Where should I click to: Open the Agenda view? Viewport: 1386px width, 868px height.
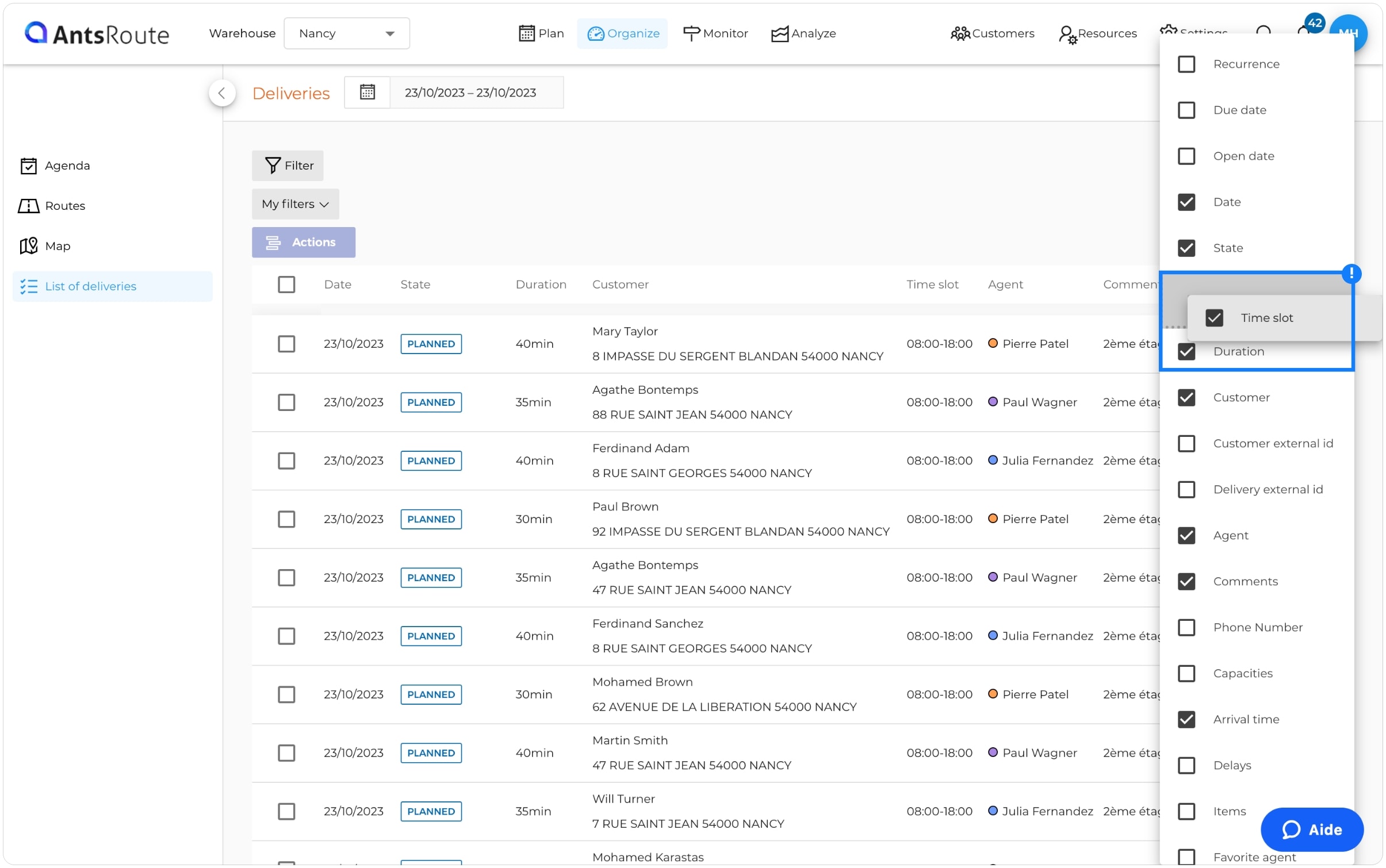(55, 166)
